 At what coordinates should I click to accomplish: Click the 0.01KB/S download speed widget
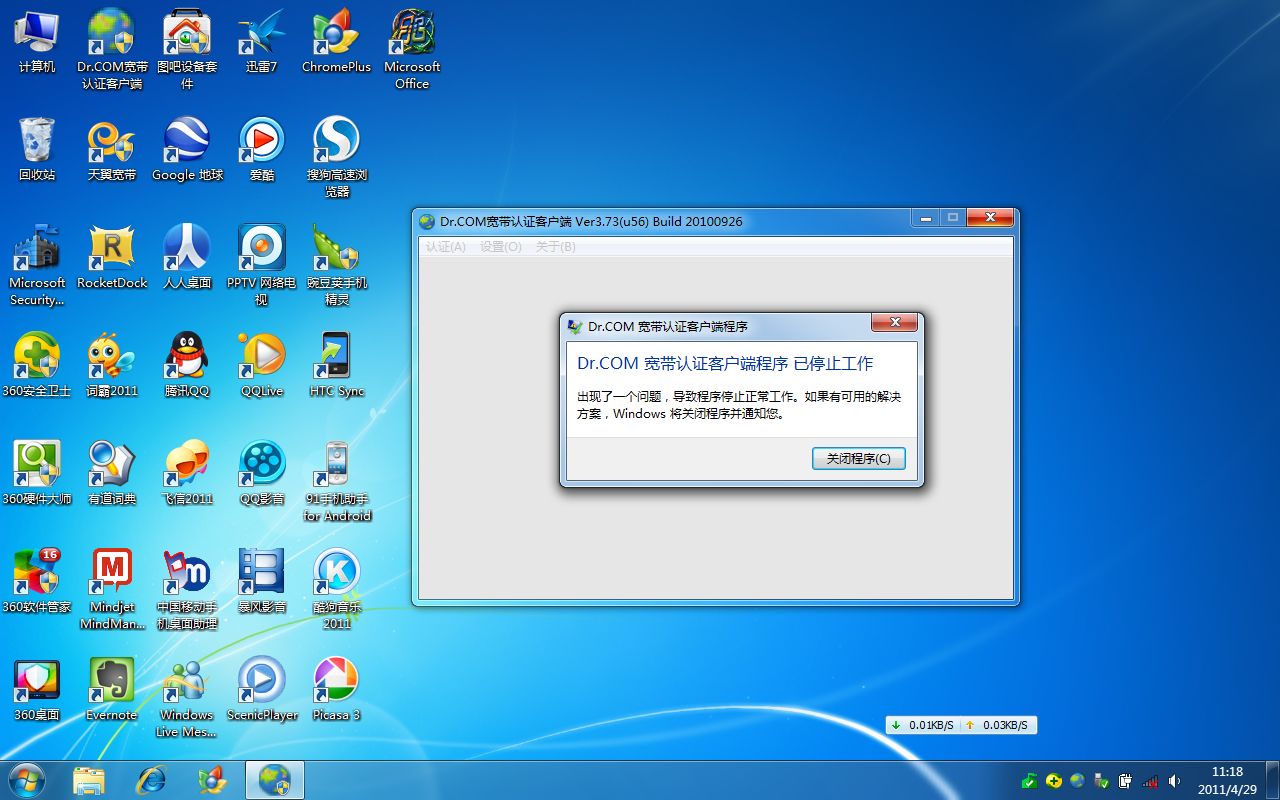click(x=923, y=725)
